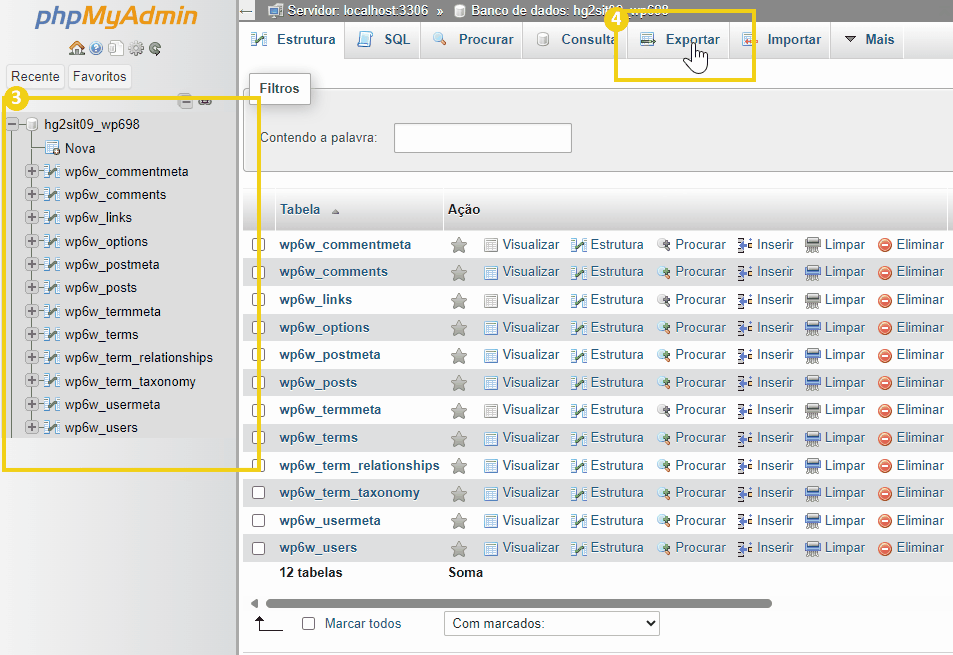Star the wp6w_term_taxonomy table

tap(459, 493)
